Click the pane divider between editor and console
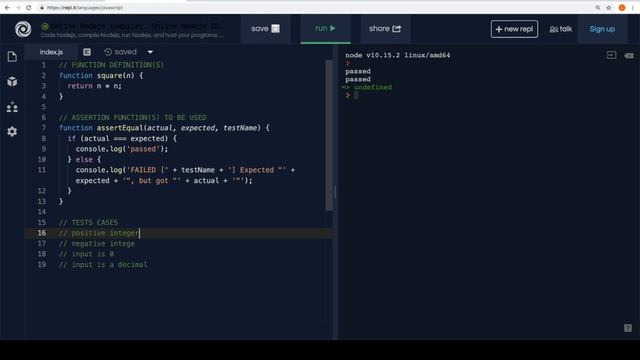 pos(336,192)
